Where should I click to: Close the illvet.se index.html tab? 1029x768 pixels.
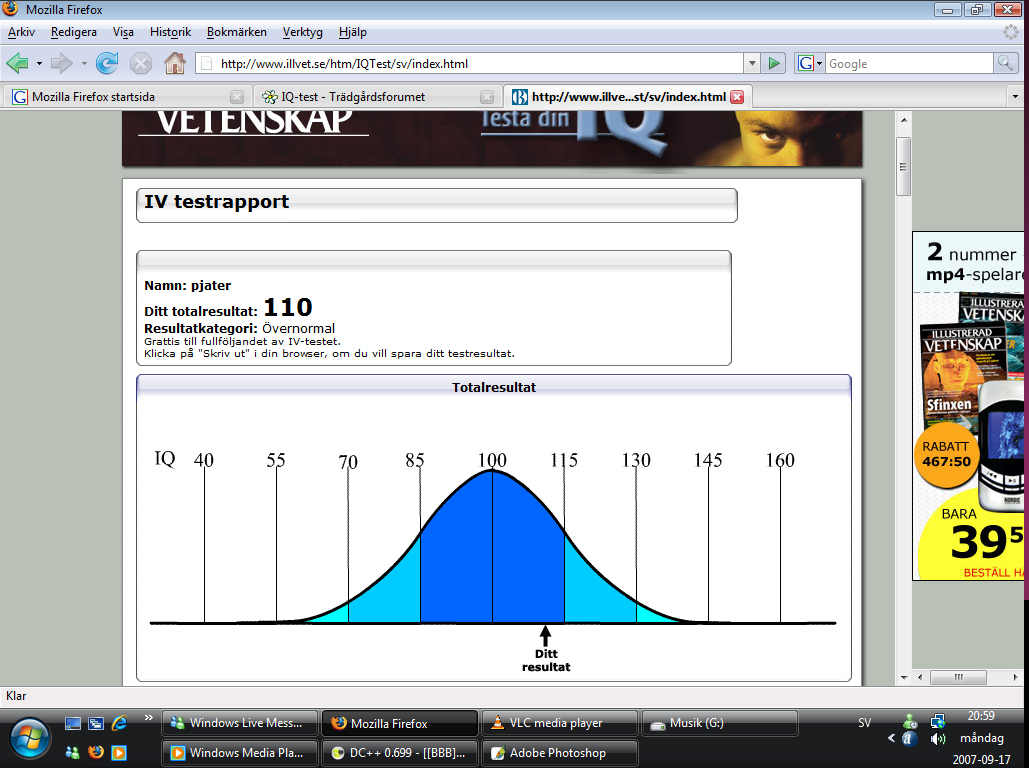(x=737, y=97)
